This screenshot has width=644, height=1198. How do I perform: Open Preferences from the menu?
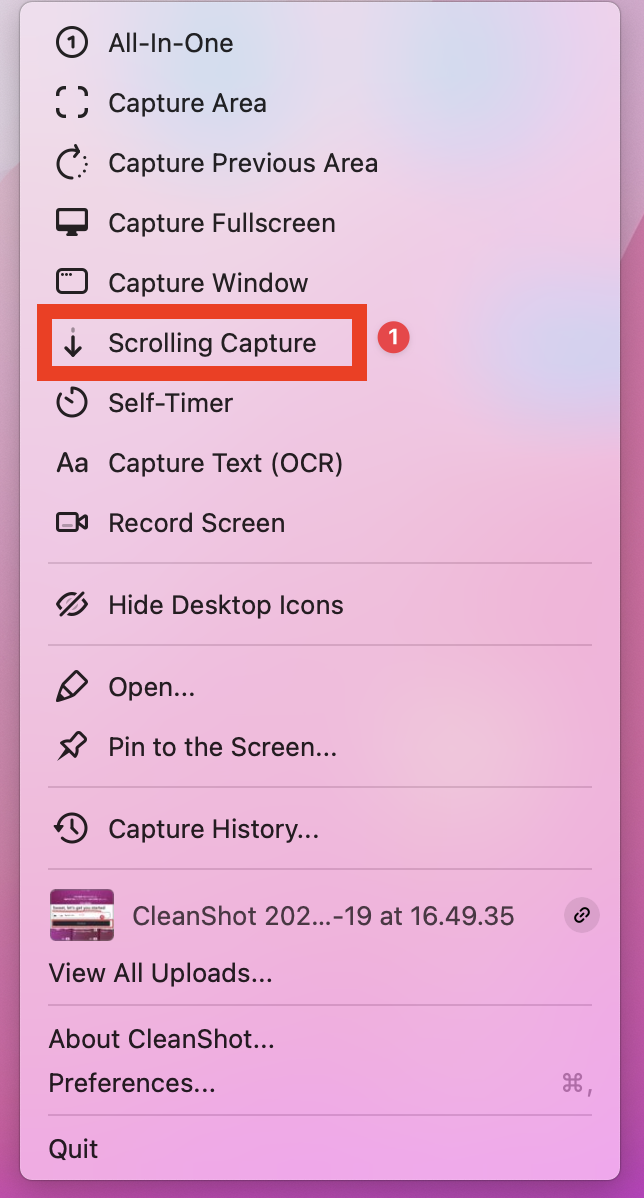[x=132, y=1083]
